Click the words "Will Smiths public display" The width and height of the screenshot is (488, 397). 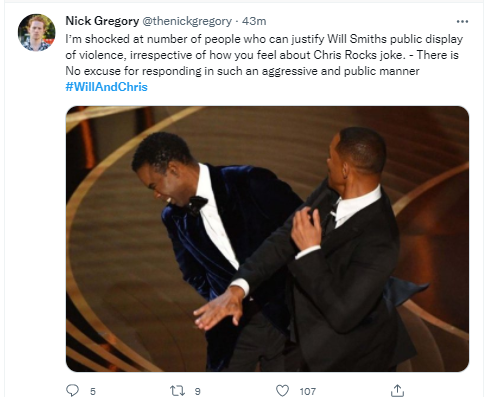point(395,39)
